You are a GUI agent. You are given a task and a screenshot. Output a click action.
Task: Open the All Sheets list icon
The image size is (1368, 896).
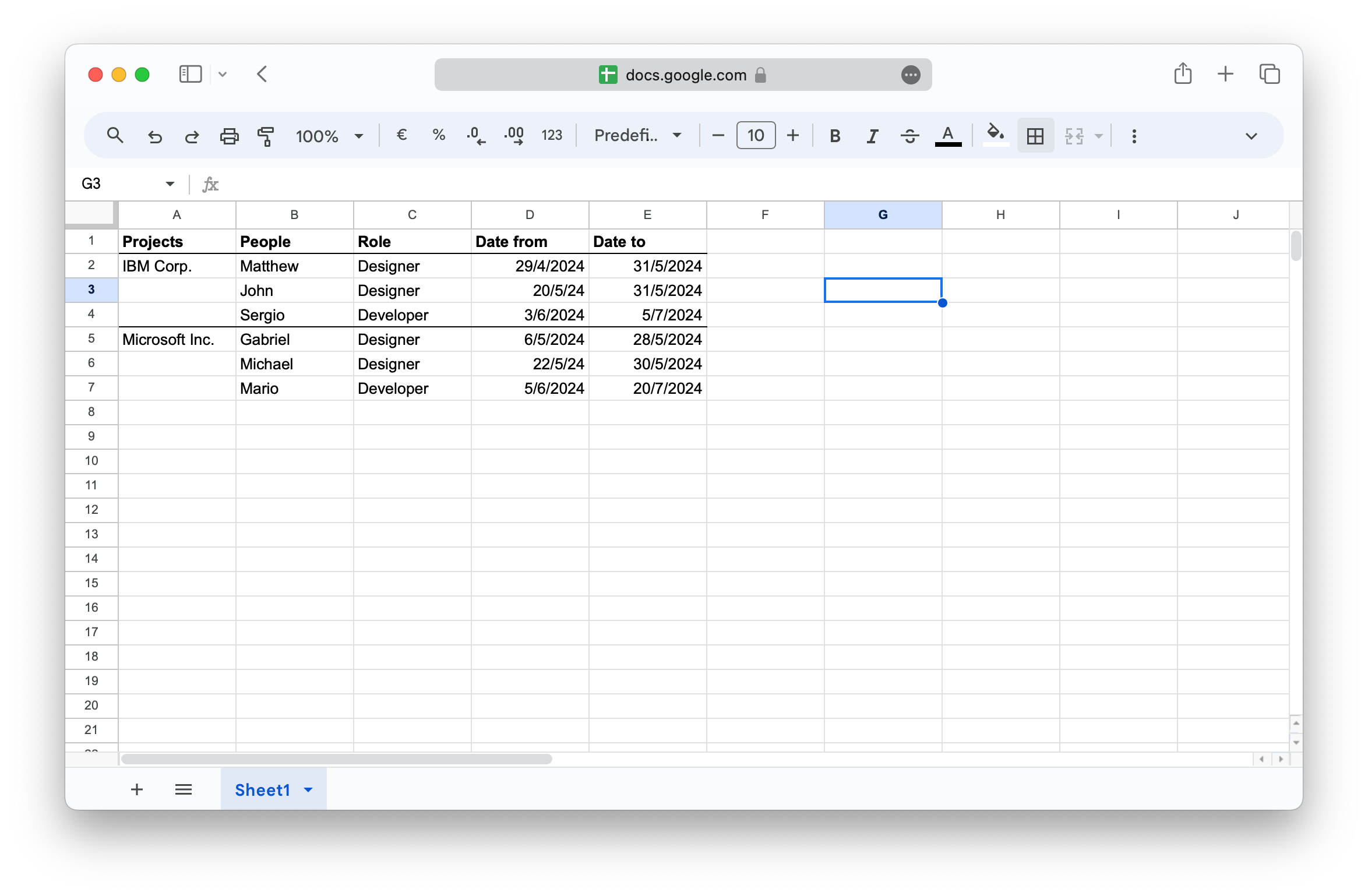(x=184, y=789)
